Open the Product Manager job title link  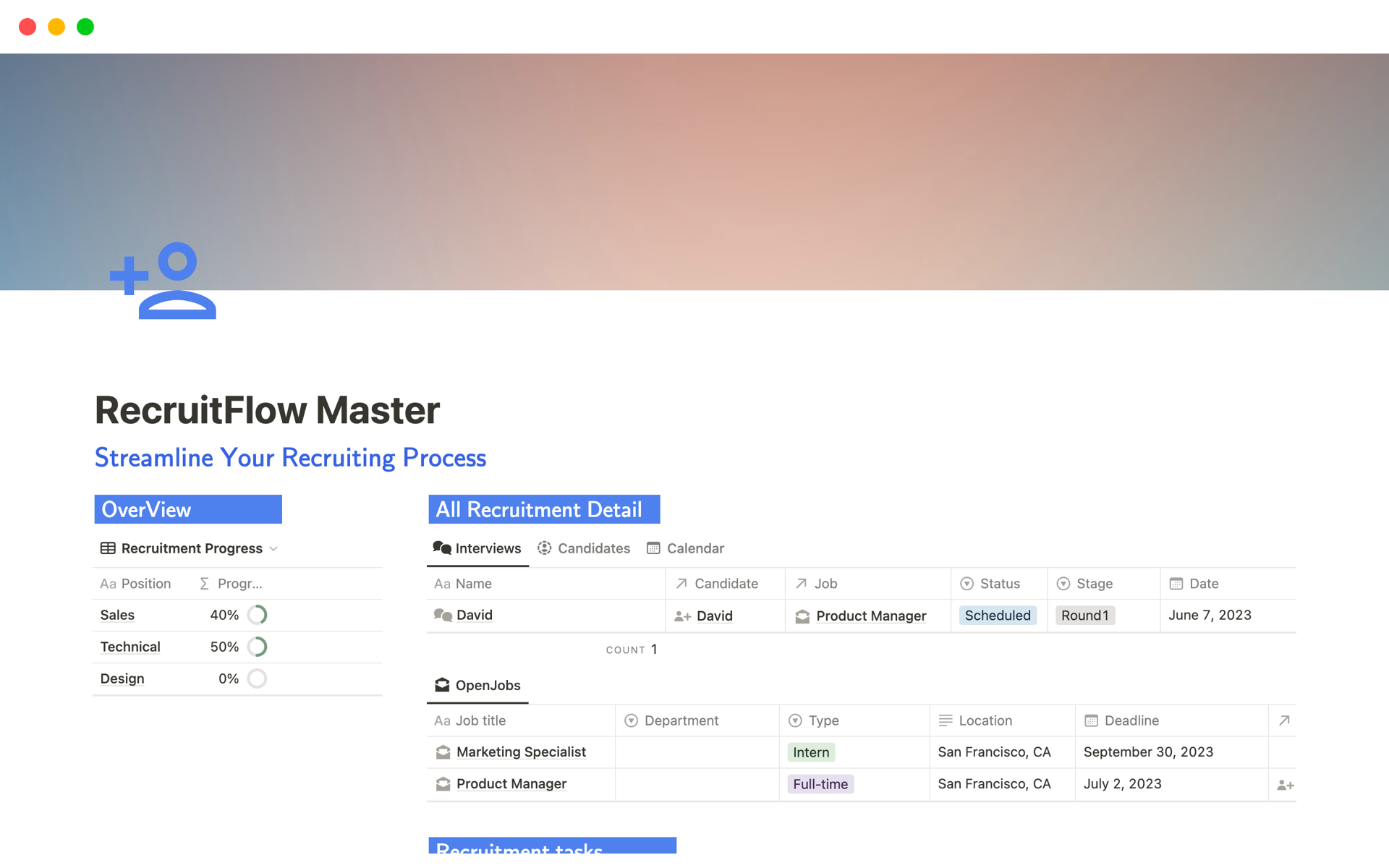(x=511, y=784)
